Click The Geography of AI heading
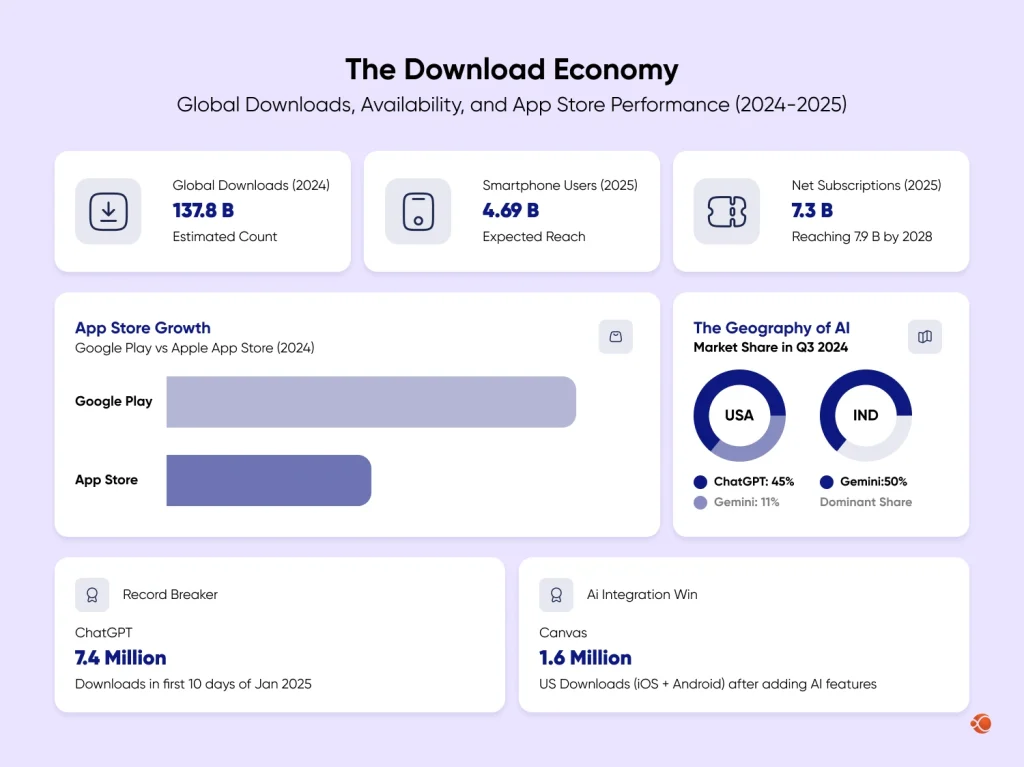1024x767 pixels. click(x=772, y=328)
